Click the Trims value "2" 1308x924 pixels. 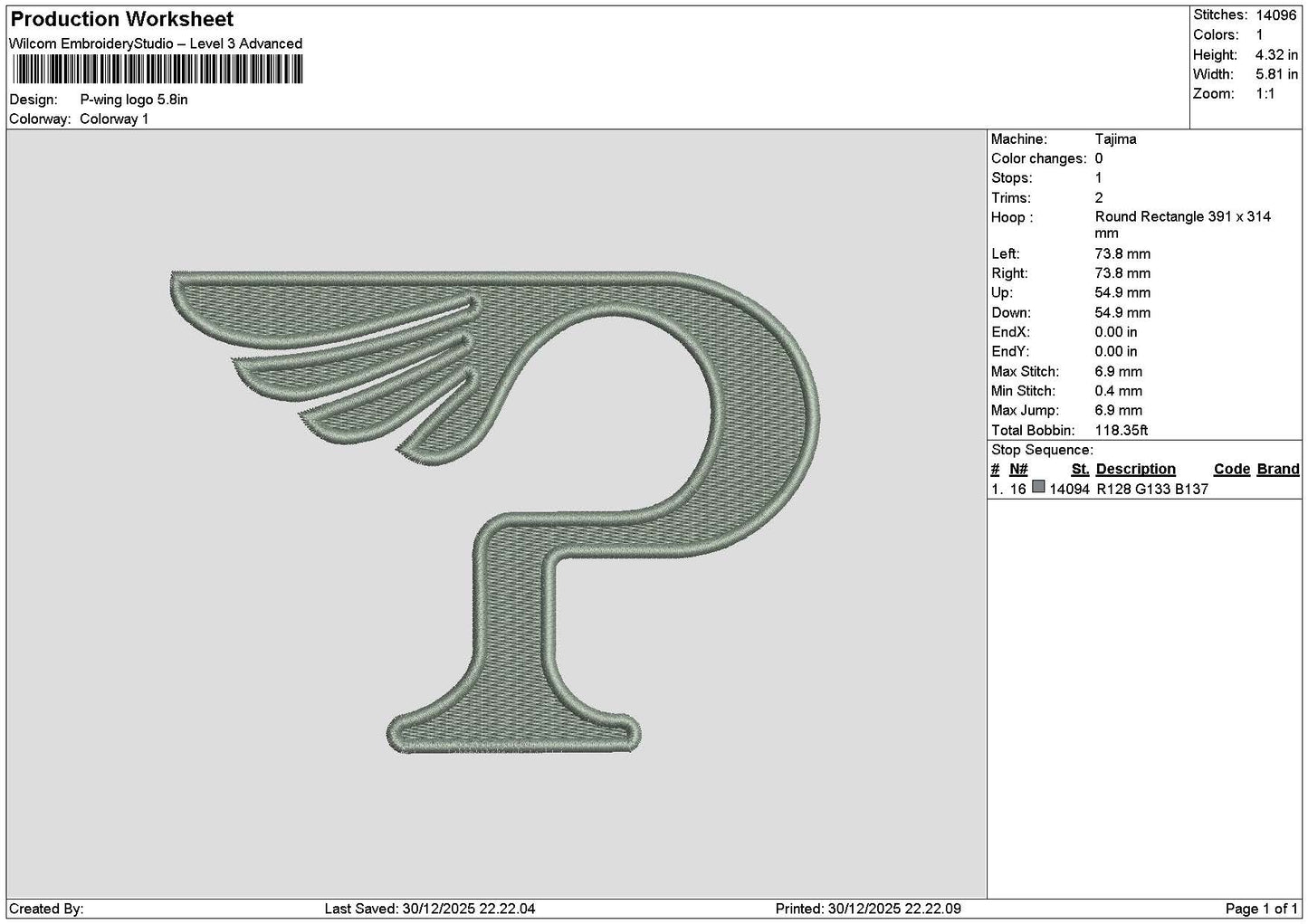point(1099,197)
